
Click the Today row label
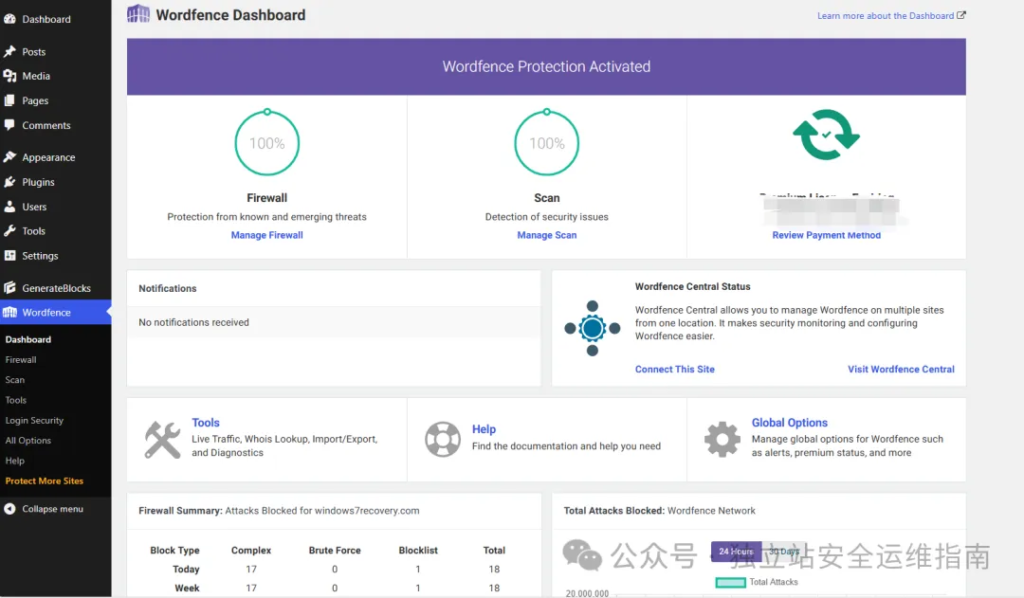click(x=186, y=569)
